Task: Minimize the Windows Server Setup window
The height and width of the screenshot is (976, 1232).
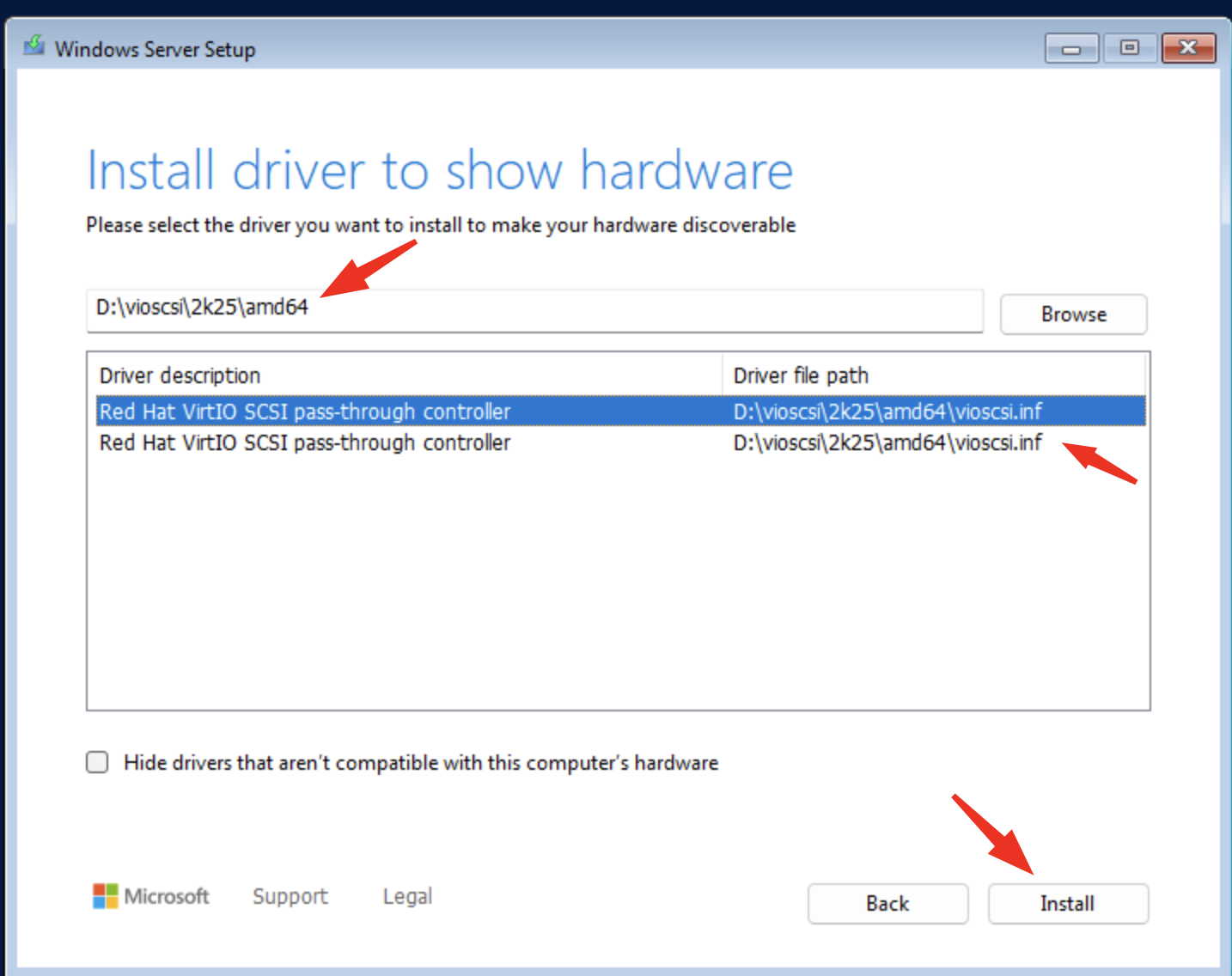Action: 1070,48
